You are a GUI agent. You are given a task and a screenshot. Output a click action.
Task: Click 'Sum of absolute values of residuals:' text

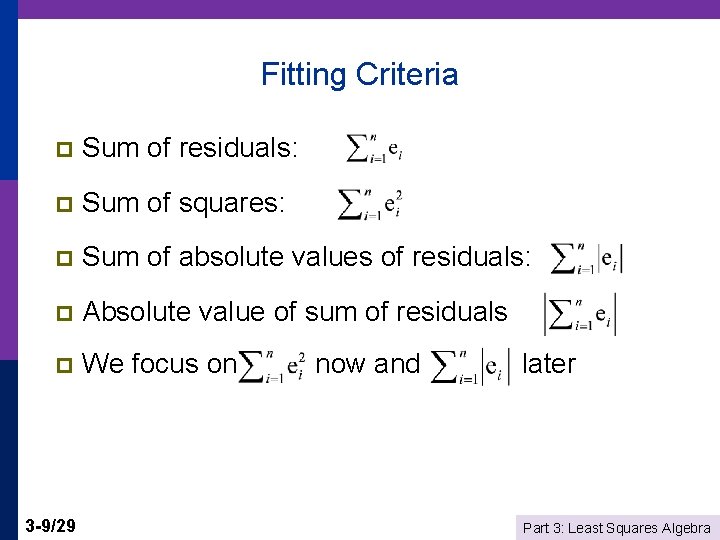[x=307, y=257]
